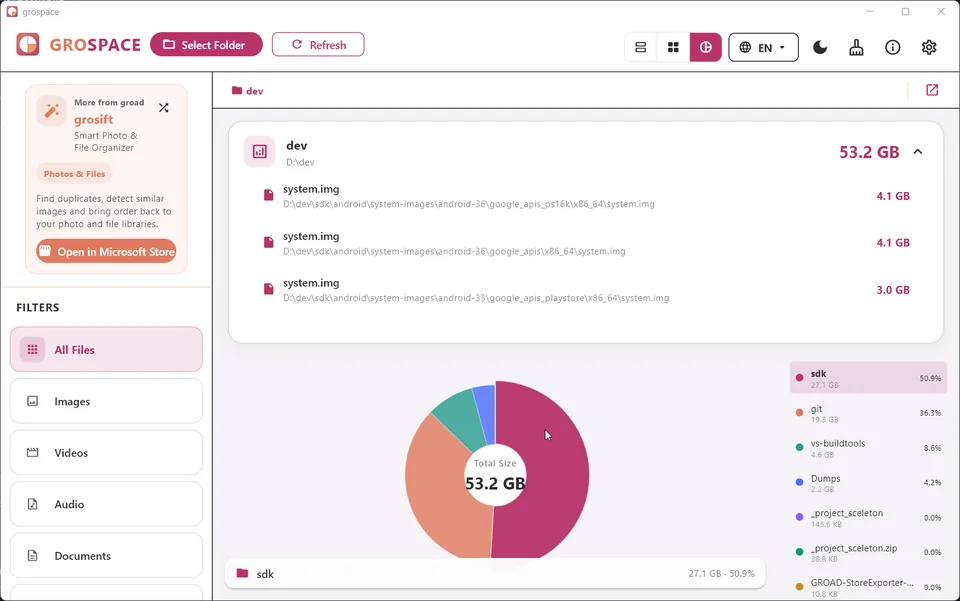The image size is (960, 601).
Task: Select the android-33 playstore system.img file
Action: 586,290
